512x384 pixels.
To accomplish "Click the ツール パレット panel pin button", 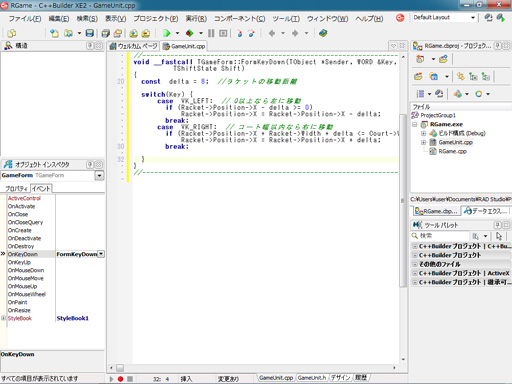I will coord(498,225).
